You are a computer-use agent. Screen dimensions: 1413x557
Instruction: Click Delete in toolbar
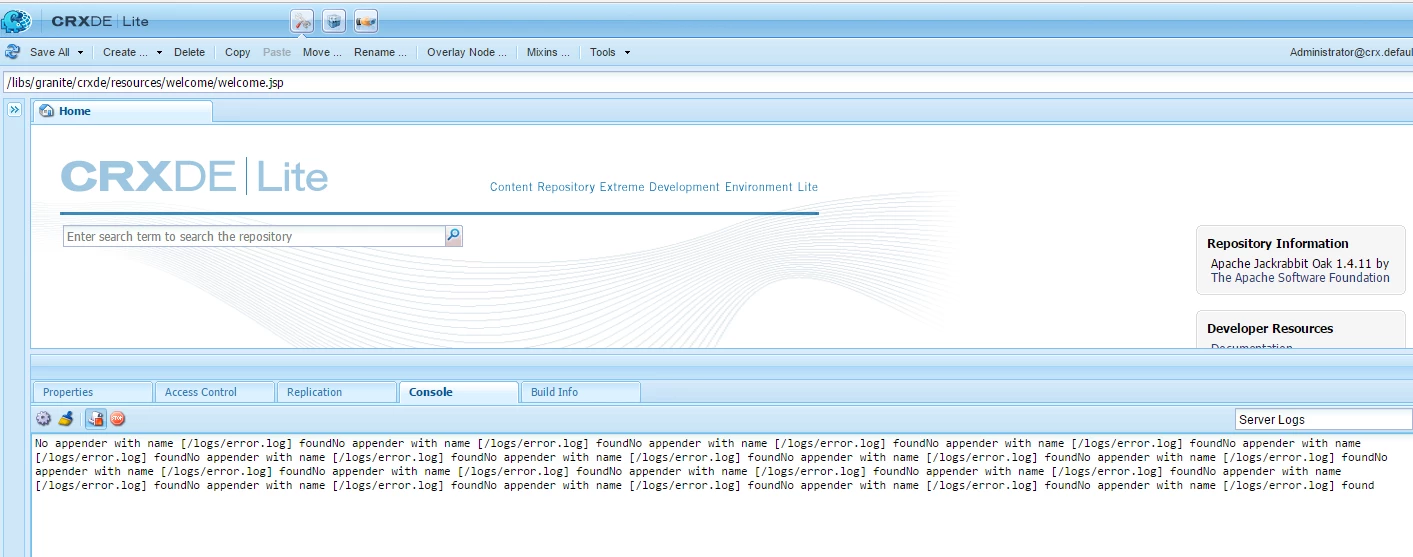click(x=189, y=52)
